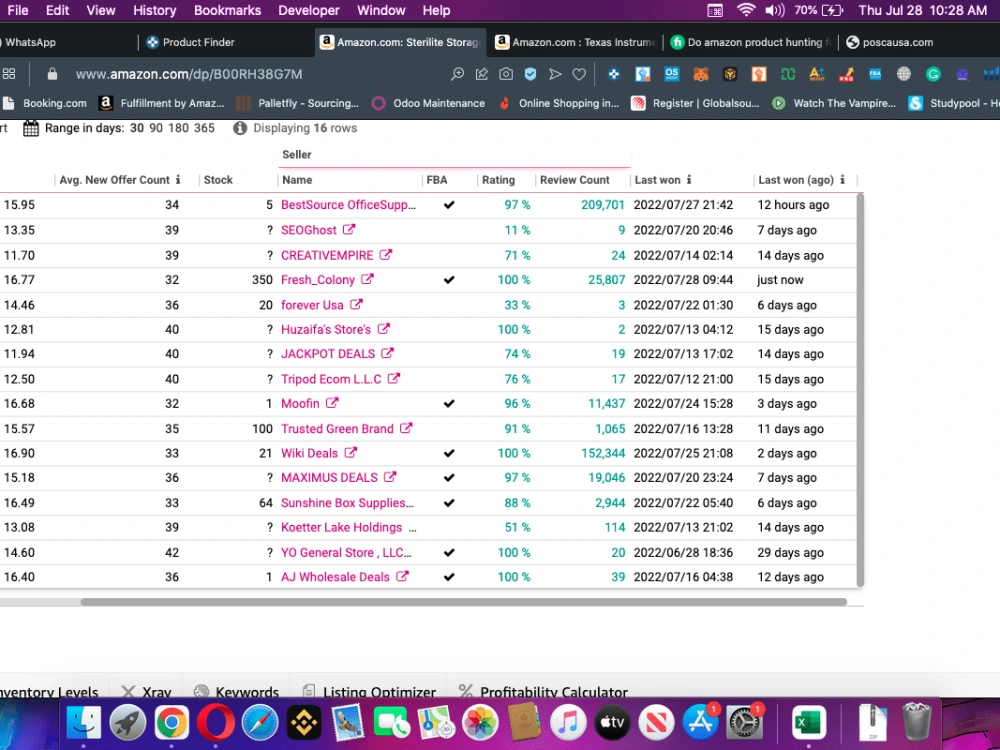Image resolution: width=1000 pixels, height=750 pixels.
Task: Click the calendar icon beside Range in days
Action: click(31, 128)
